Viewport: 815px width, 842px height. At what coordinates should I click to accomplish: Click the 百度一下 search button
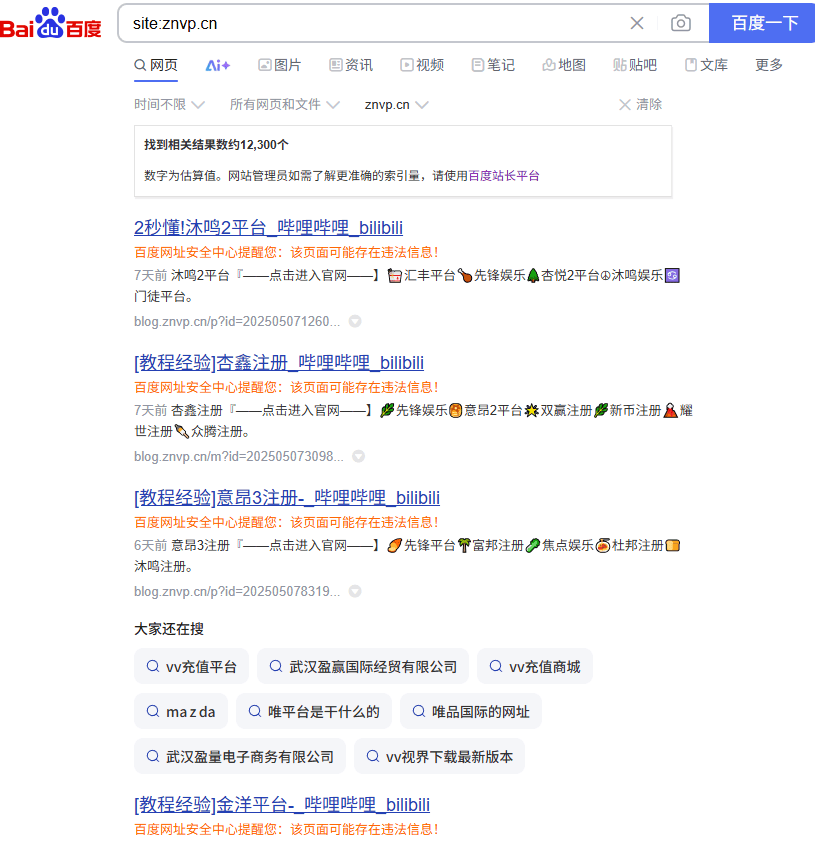(x=762, y=23)
